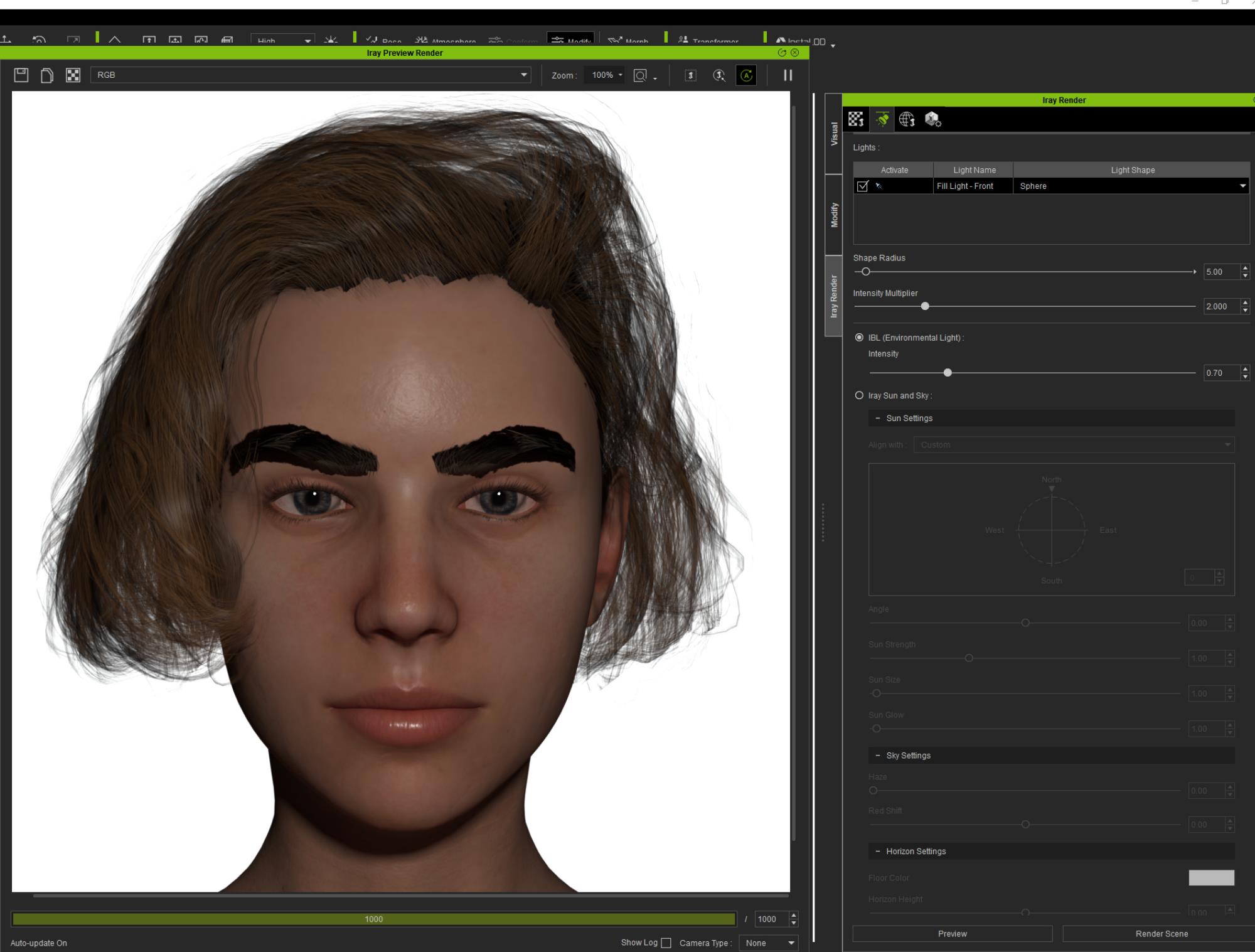
Task: Click the Morph button in top toolbar
Action: pyautogui.click(x=628, y=40)
